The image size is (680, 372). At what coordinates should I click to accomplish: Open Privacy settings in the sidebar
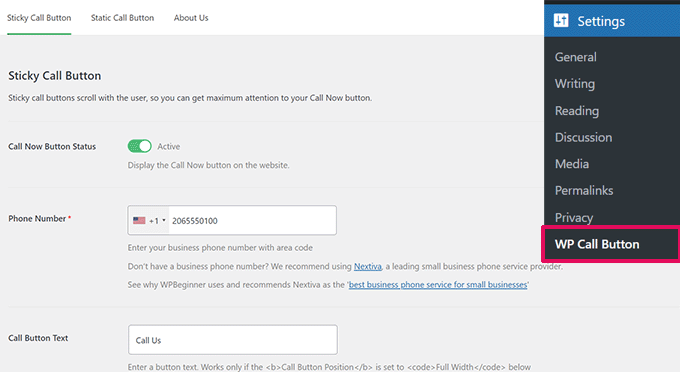(x=574, y=217)
